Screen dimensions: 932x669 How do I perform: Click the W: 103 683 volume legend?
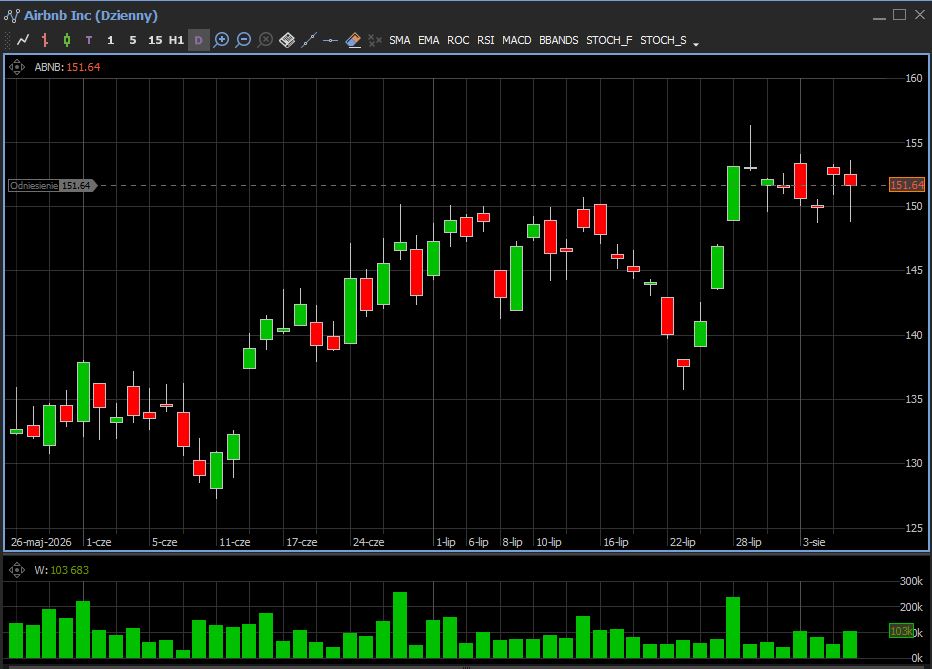pyautogui.click(x=61, y=570)
